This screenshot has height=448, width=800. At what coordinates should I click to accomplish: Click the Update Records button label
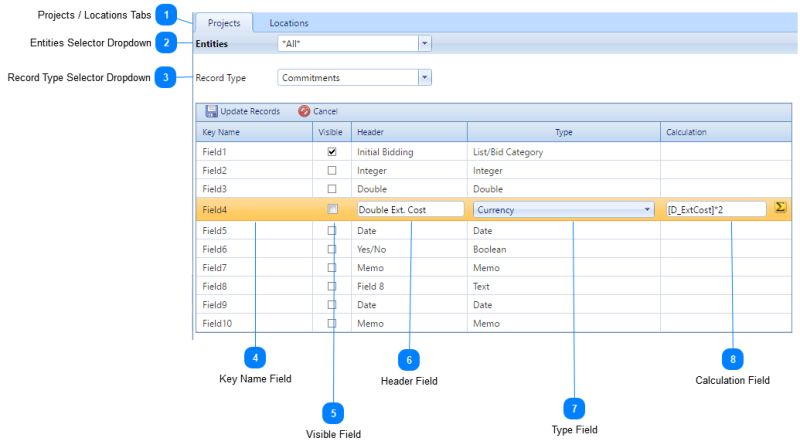[x=250, y=111]
